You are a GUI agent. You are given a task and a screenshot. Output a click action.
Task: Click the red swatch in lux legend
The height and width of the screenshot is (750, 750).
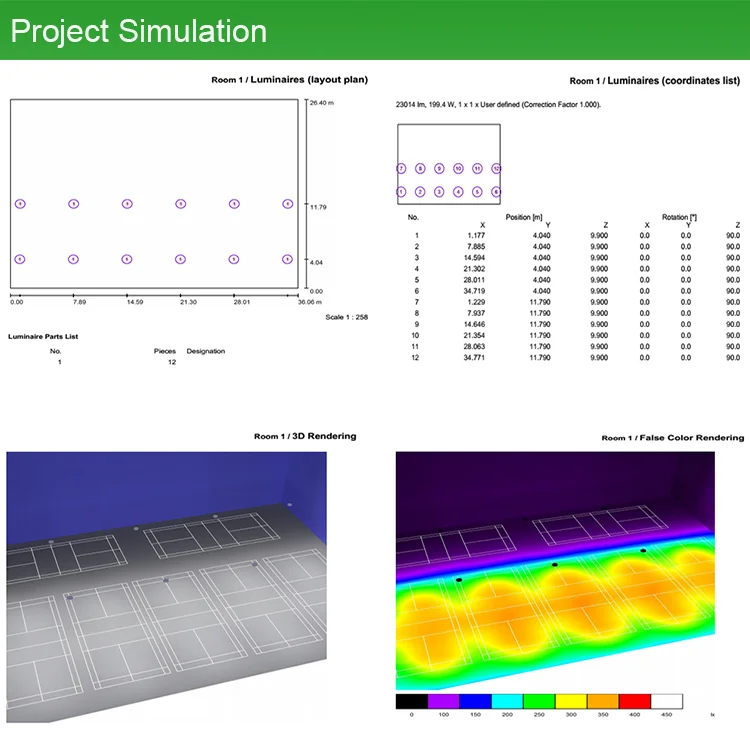pyautogui.click(x=635, y=701)
